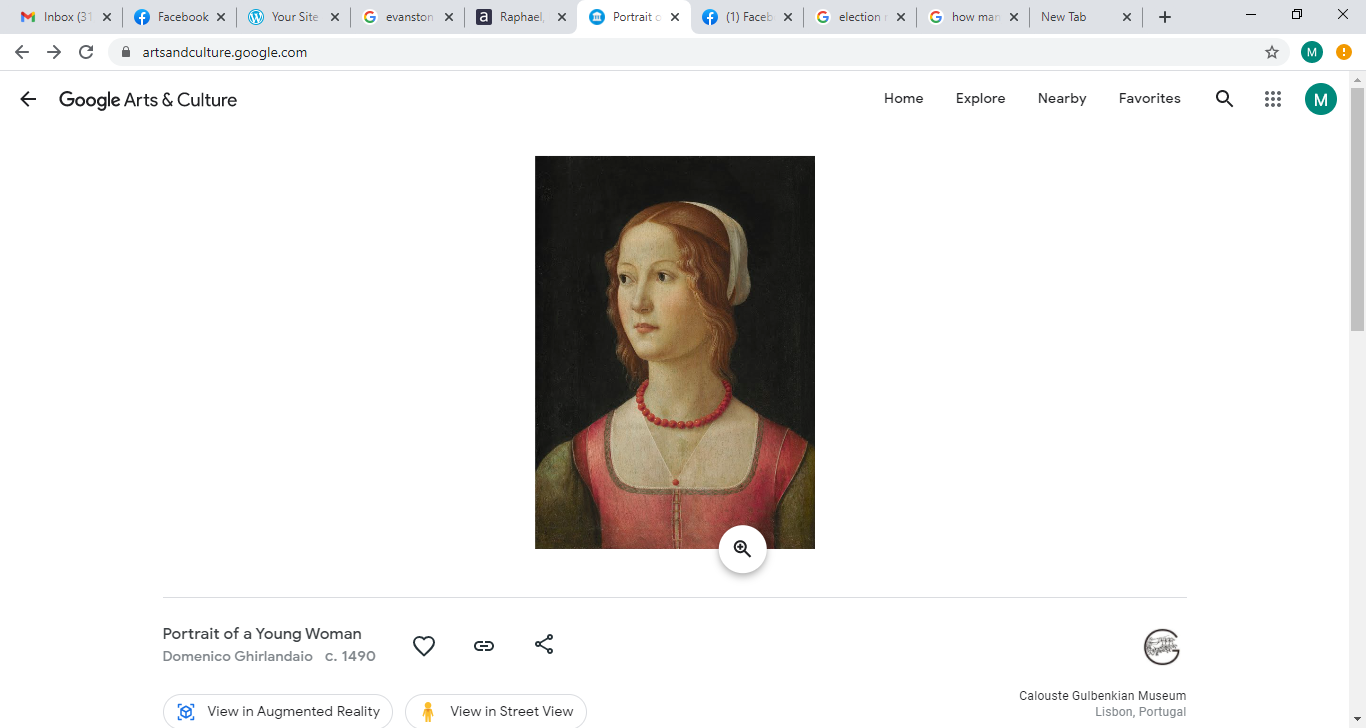Click View in Street View button
Screen dimensions: 1366x728
(x=496, y=712)
